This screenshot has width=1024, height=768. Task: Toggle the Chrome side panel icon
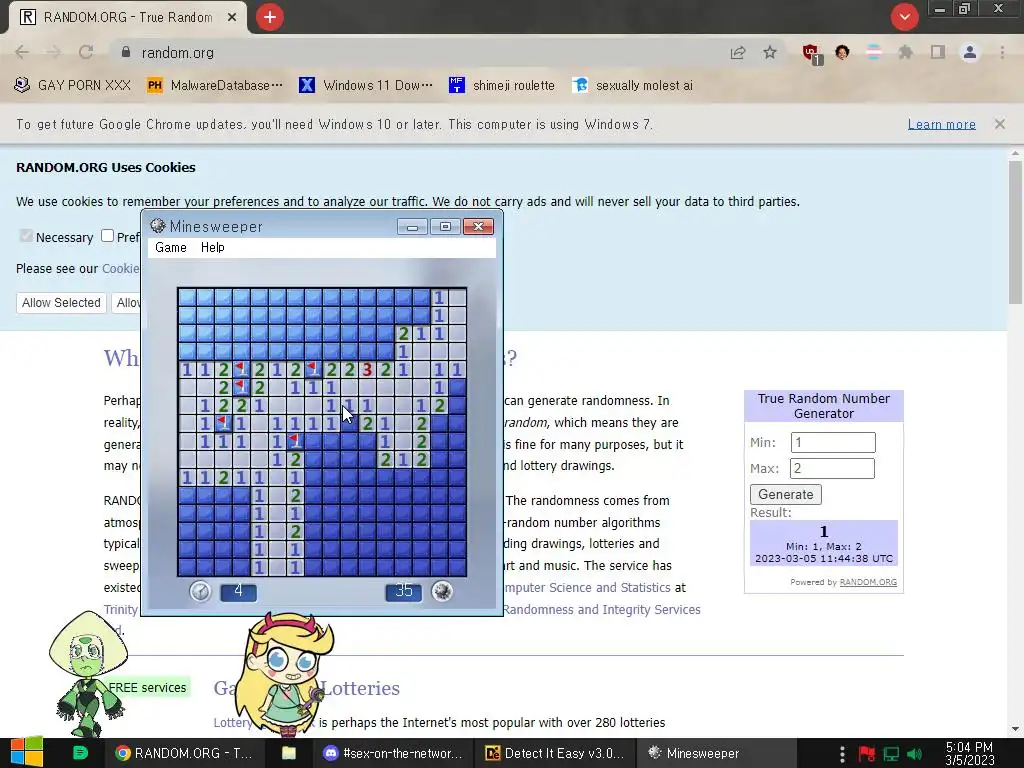(938, 52)
